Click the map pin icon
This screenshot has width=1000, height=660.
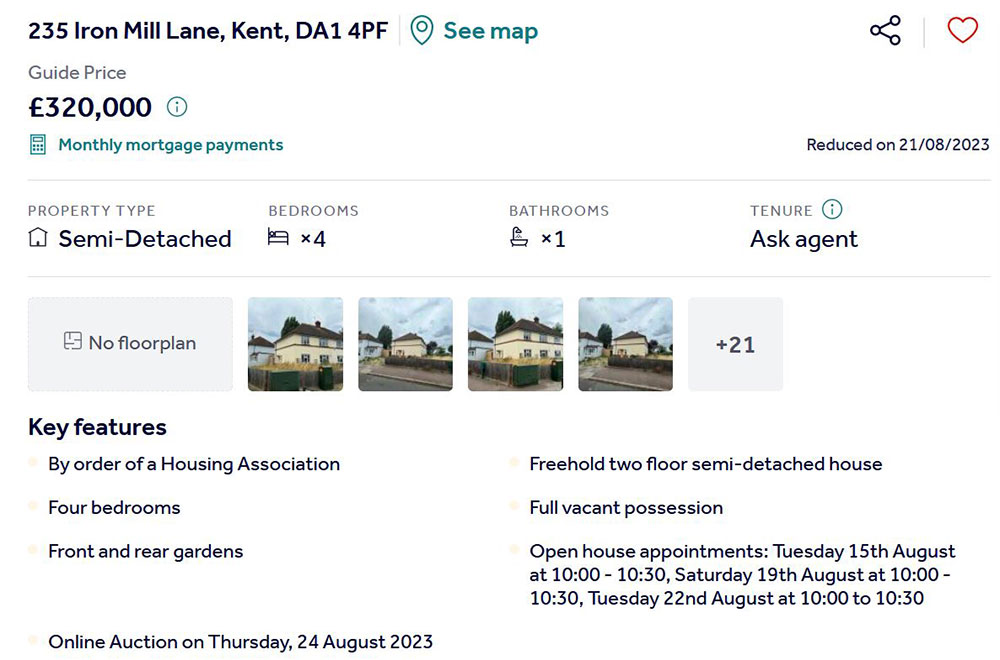(422, 31)
